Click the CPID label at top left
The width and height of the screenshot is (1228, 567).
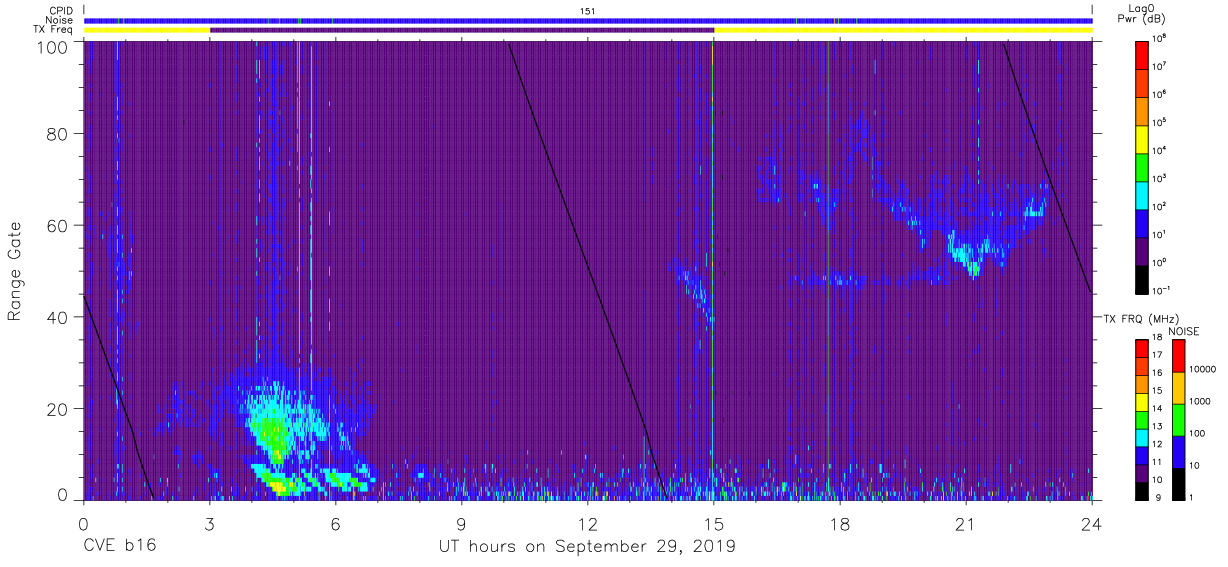click(x=61, y=10)
